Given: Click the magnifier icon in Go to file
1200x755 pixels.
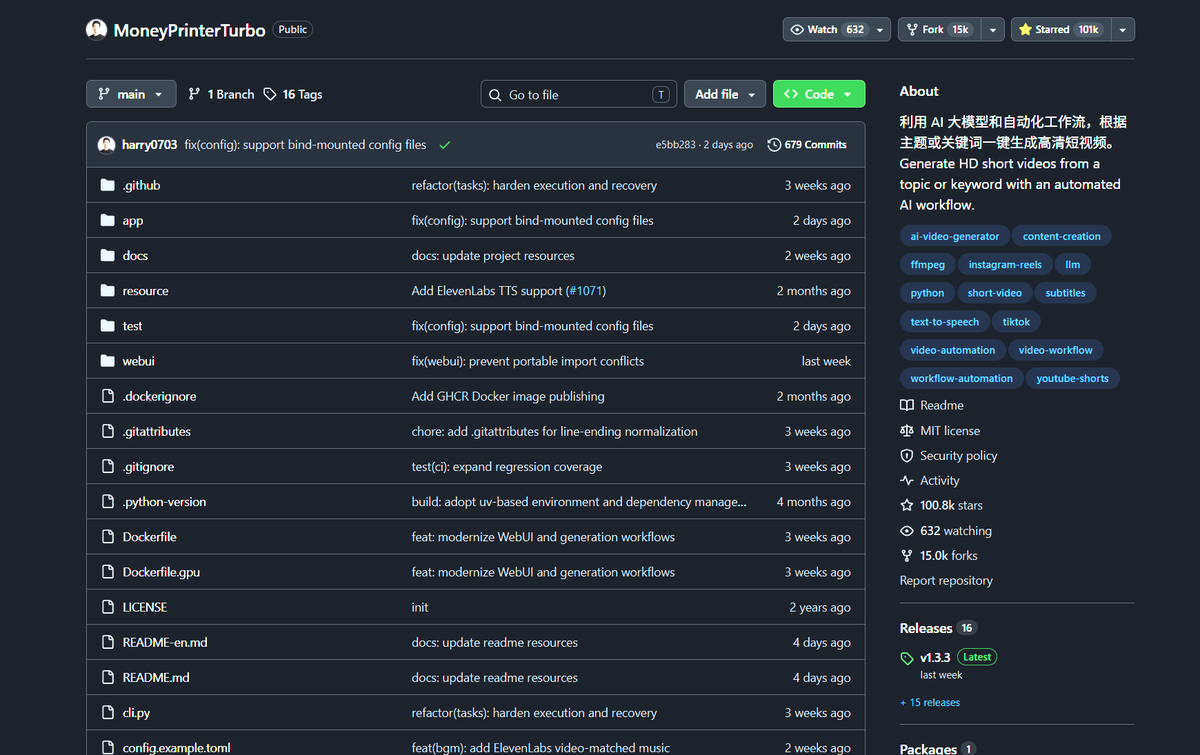Looking at the screenshot, I should (x=496, y=95).
